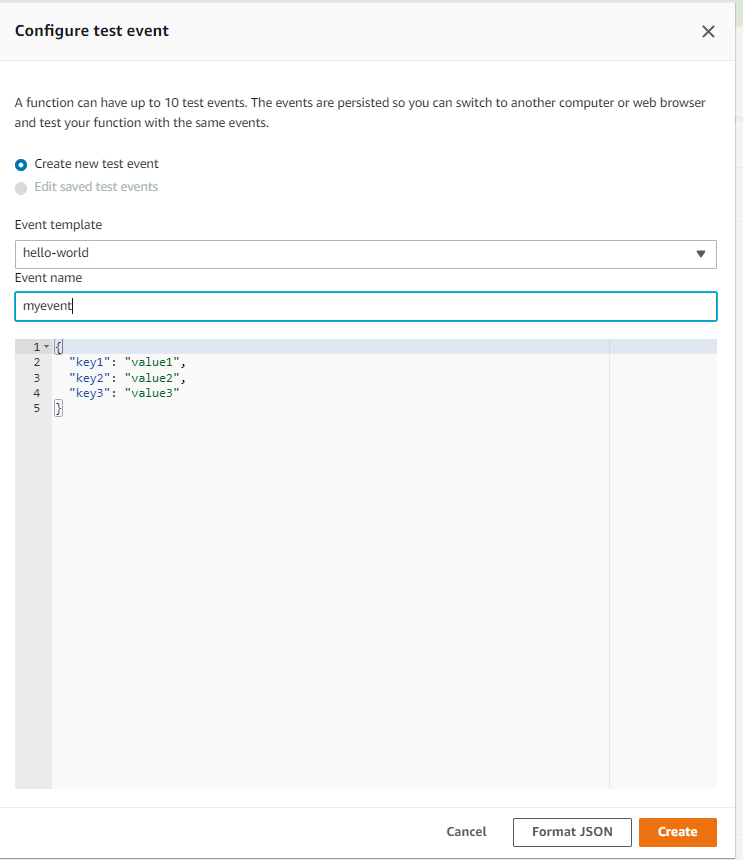
Task: Click the closing brace on line 5
Action: [58, 409]
